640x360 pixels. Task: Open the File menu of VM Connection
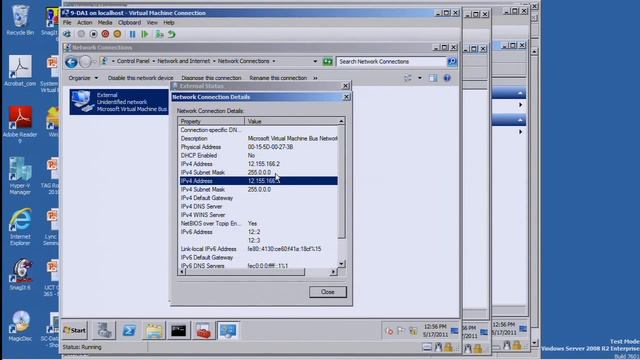(x=67, y=23)
